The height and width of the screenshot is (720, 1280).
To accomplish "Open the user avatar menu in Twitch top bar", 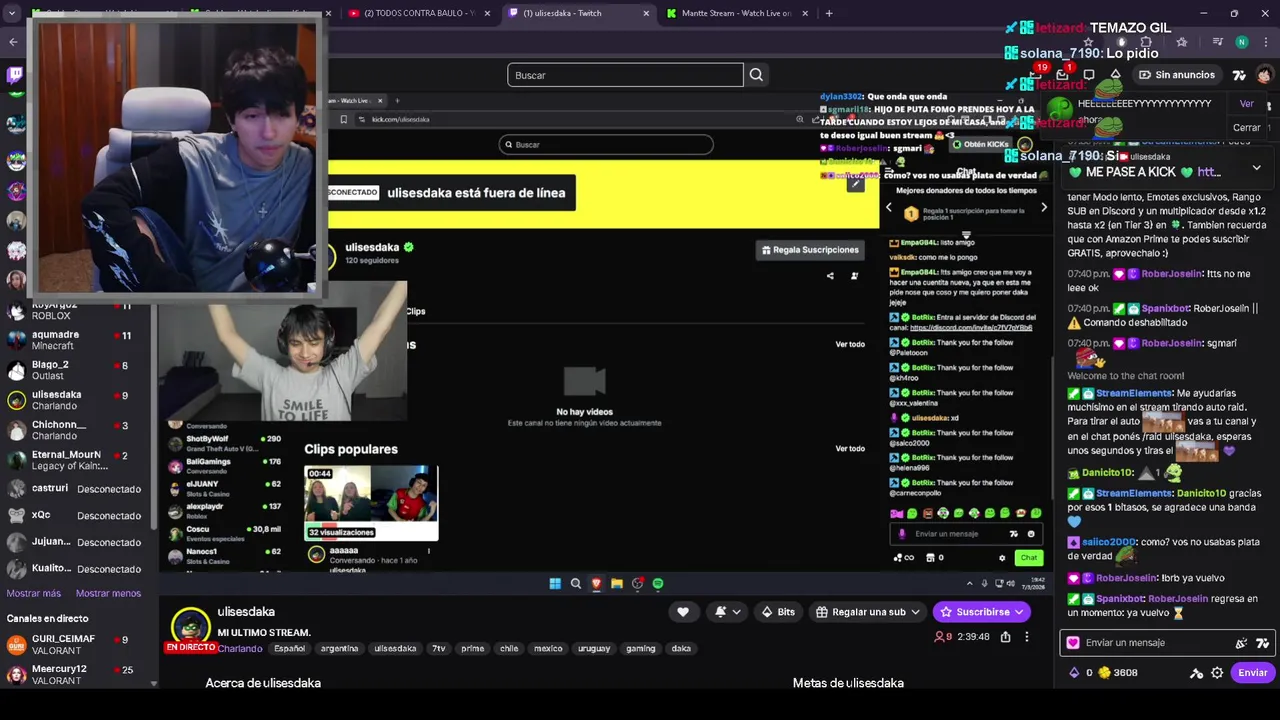I will point(1265,75).
